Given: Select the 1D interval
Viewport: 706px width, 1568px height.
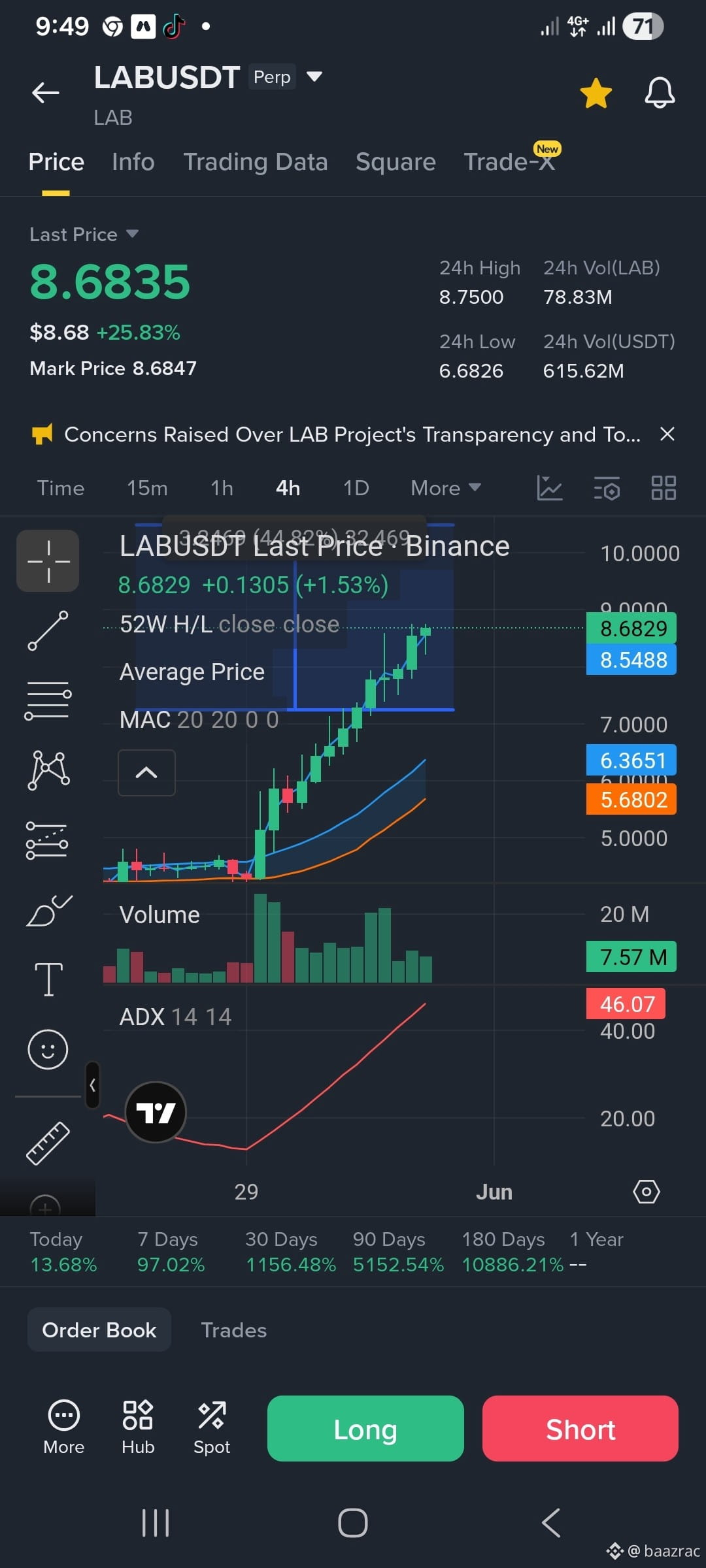Looking at the screenshot, I should point(356,488).
